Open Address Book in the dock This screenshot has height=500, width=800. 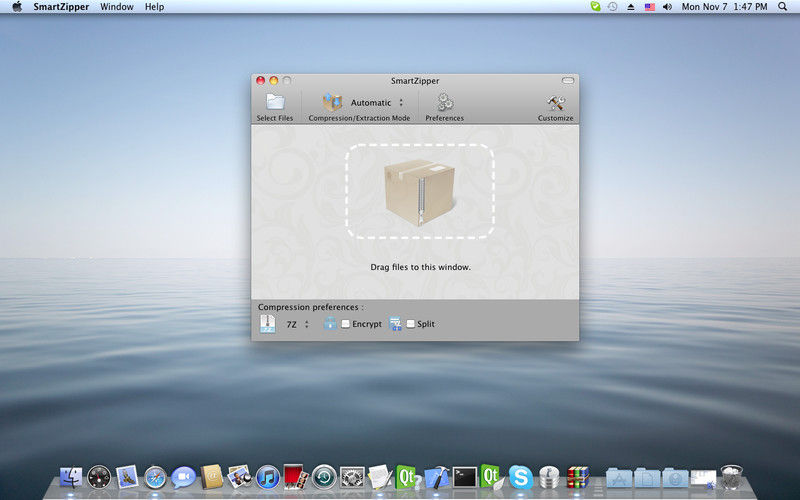pyautogui.click(x=211, y=477)
